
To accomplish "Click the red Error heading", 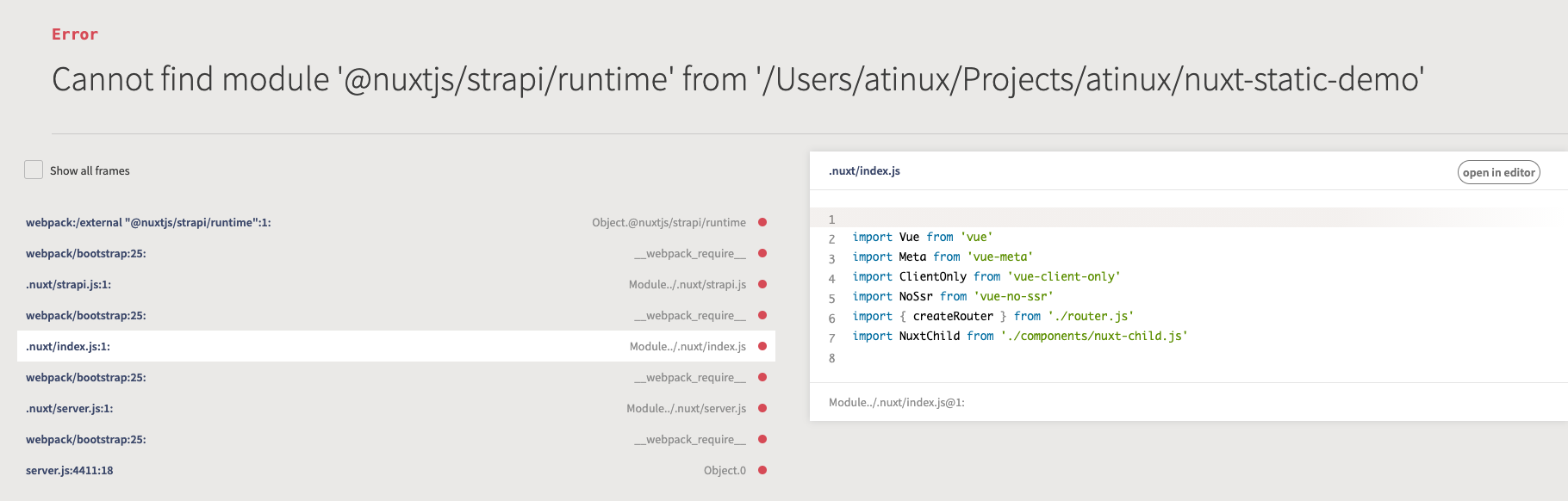I will click(x=75, y=34).
